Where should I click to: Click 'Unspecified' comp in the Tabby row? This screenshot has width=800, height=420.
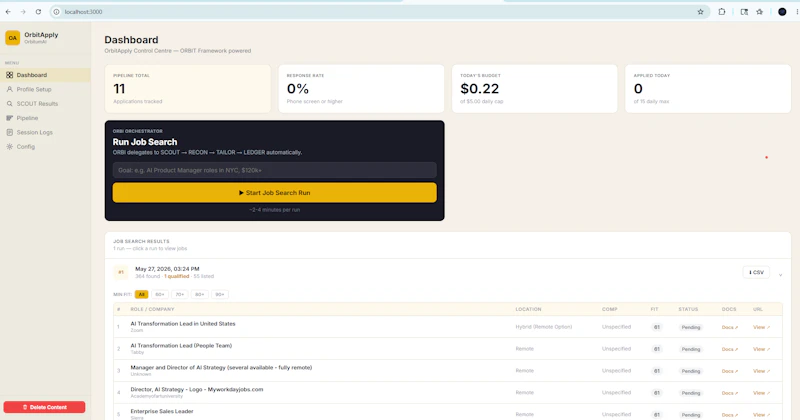(616, 349)
